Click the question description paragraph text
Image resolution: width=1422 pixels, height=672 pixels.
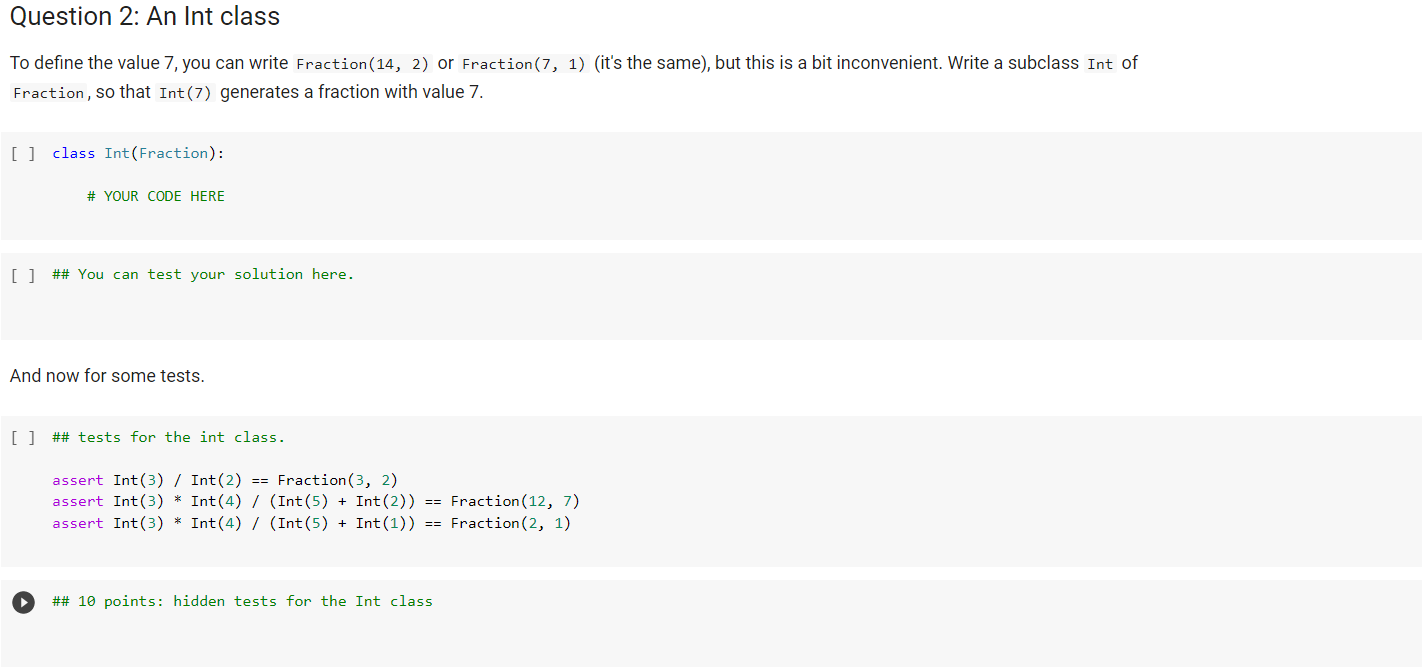(573, 78)
